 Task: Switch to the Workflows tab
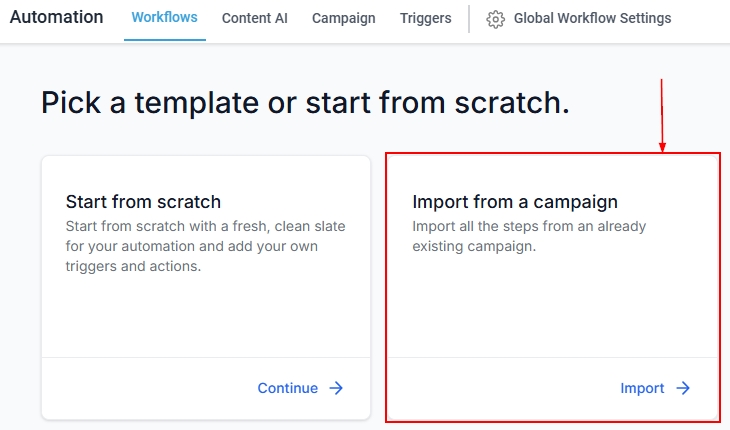[164, 18]
